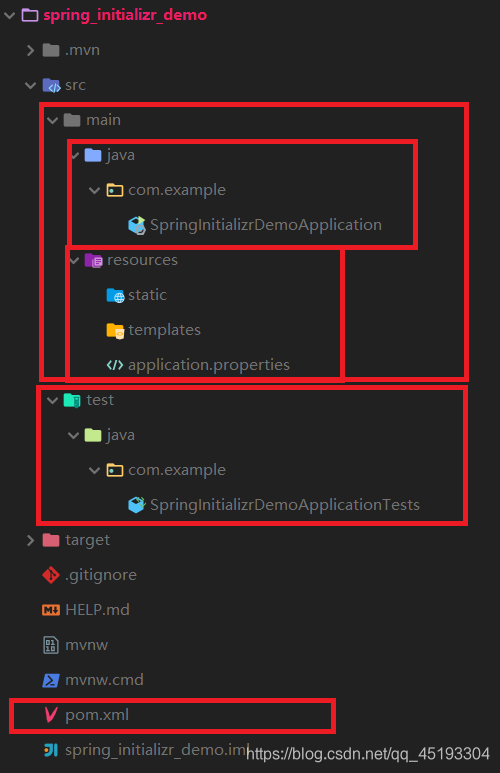Select com.example package under test
Viewport: 500px width, 773px height.
click(166, 470)
